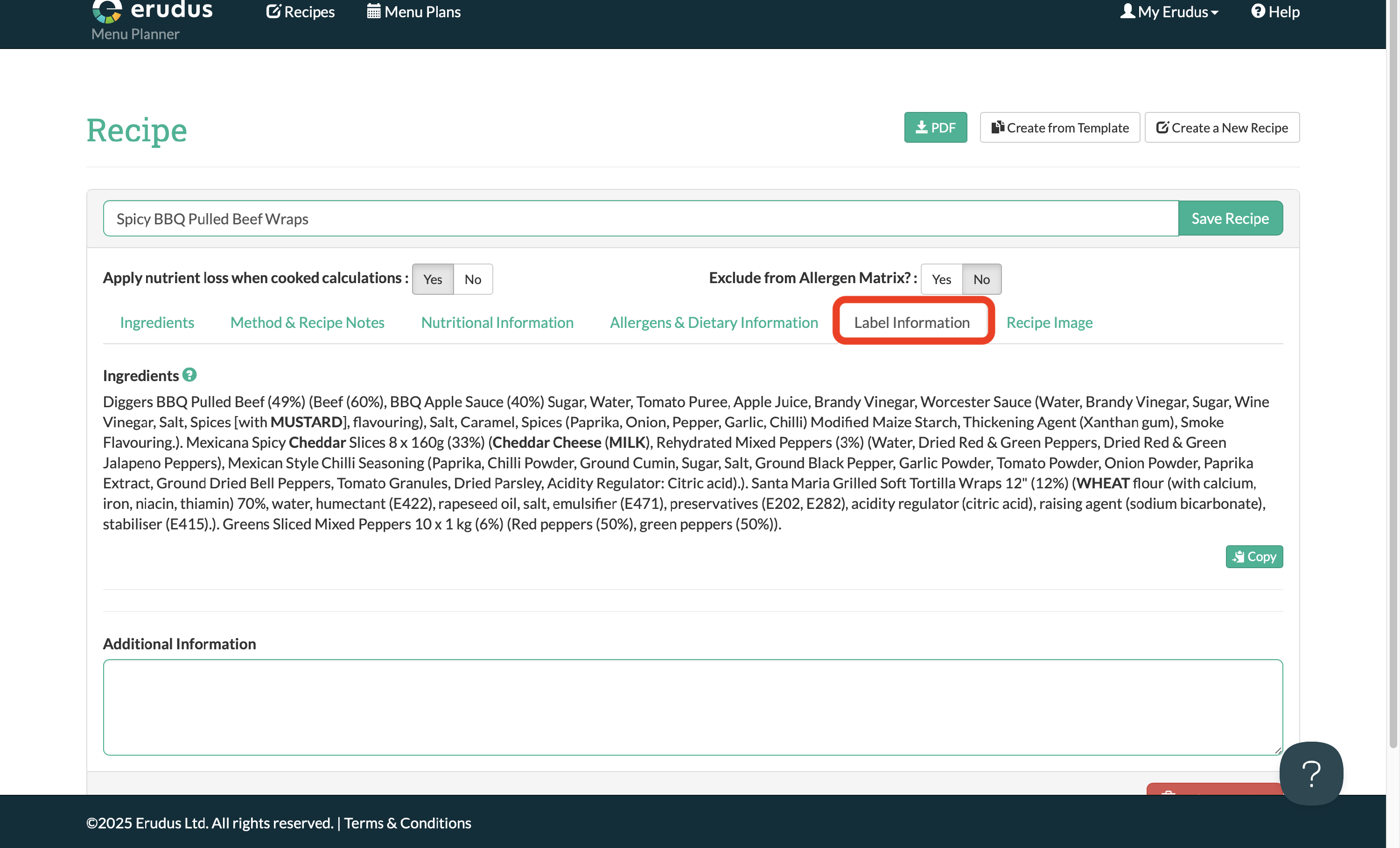Click Create from Template button
The height and width of the screenshot is (848, 1400).
pyautogui.click(x=1060, y=127)
